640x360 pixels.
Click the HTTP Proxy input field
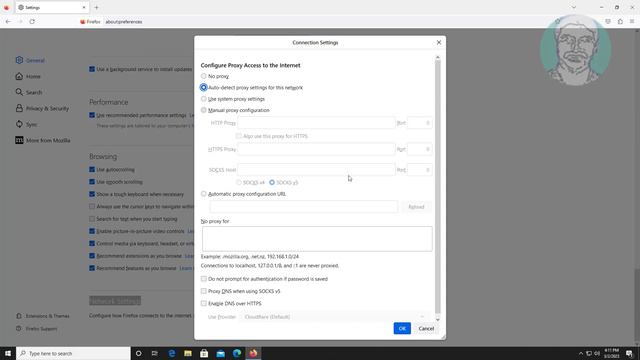pyautogui.click(x=316, y=123)
